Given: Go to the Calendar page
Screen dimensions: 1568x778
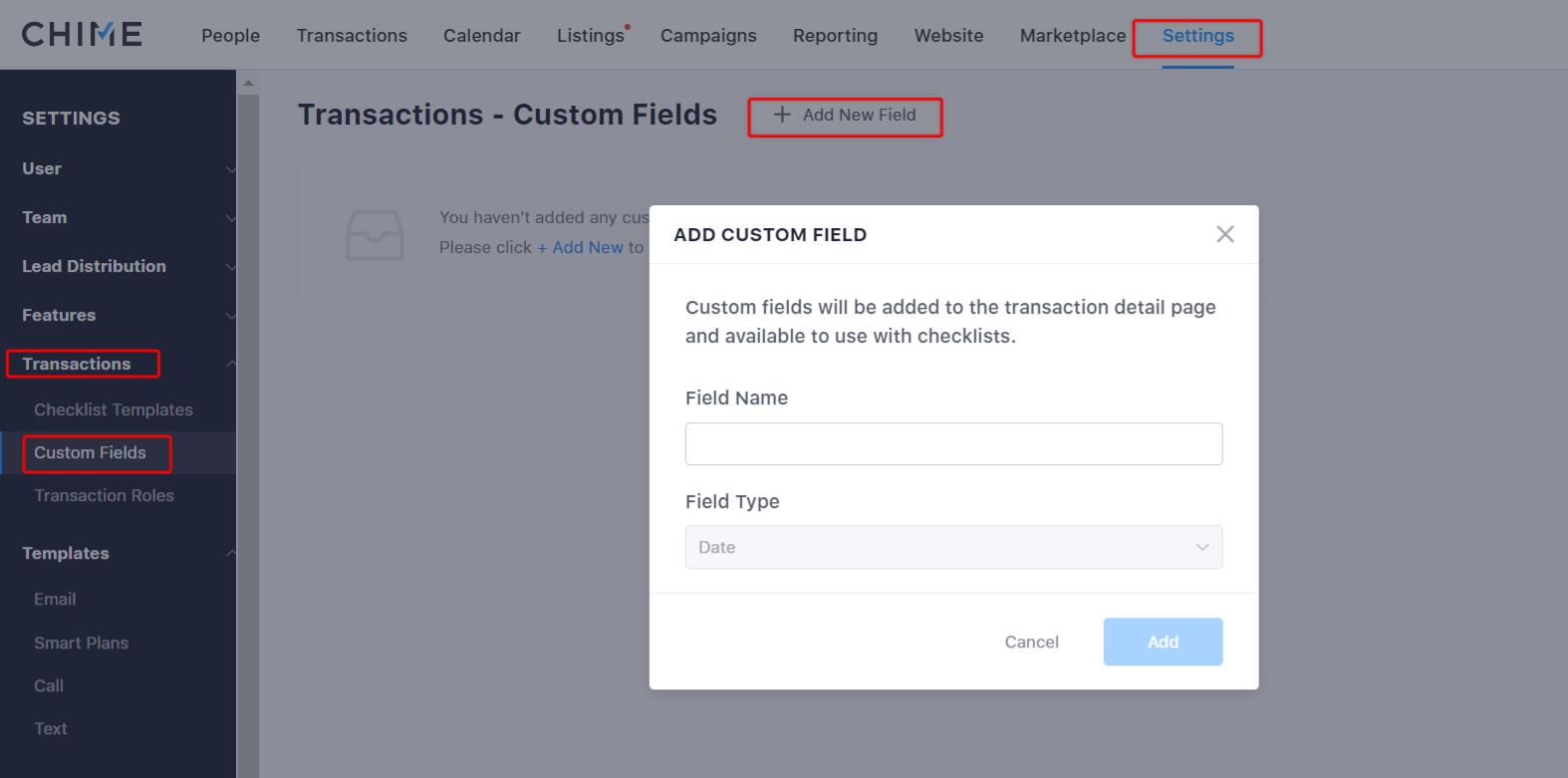Looking at the screenshot, I should (x=482, y=35).
